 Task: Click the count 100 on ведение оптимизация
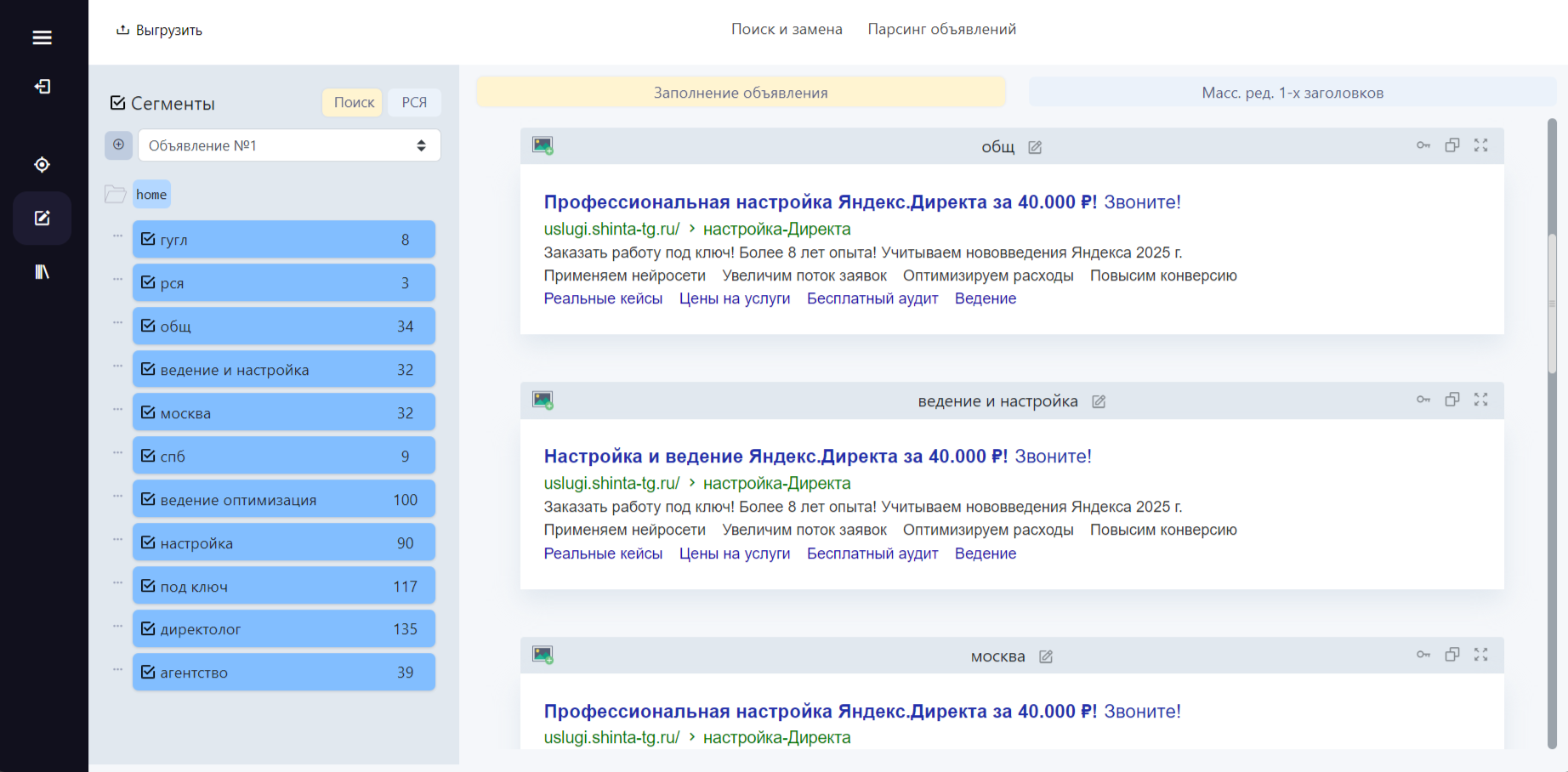tap(406, 500)
